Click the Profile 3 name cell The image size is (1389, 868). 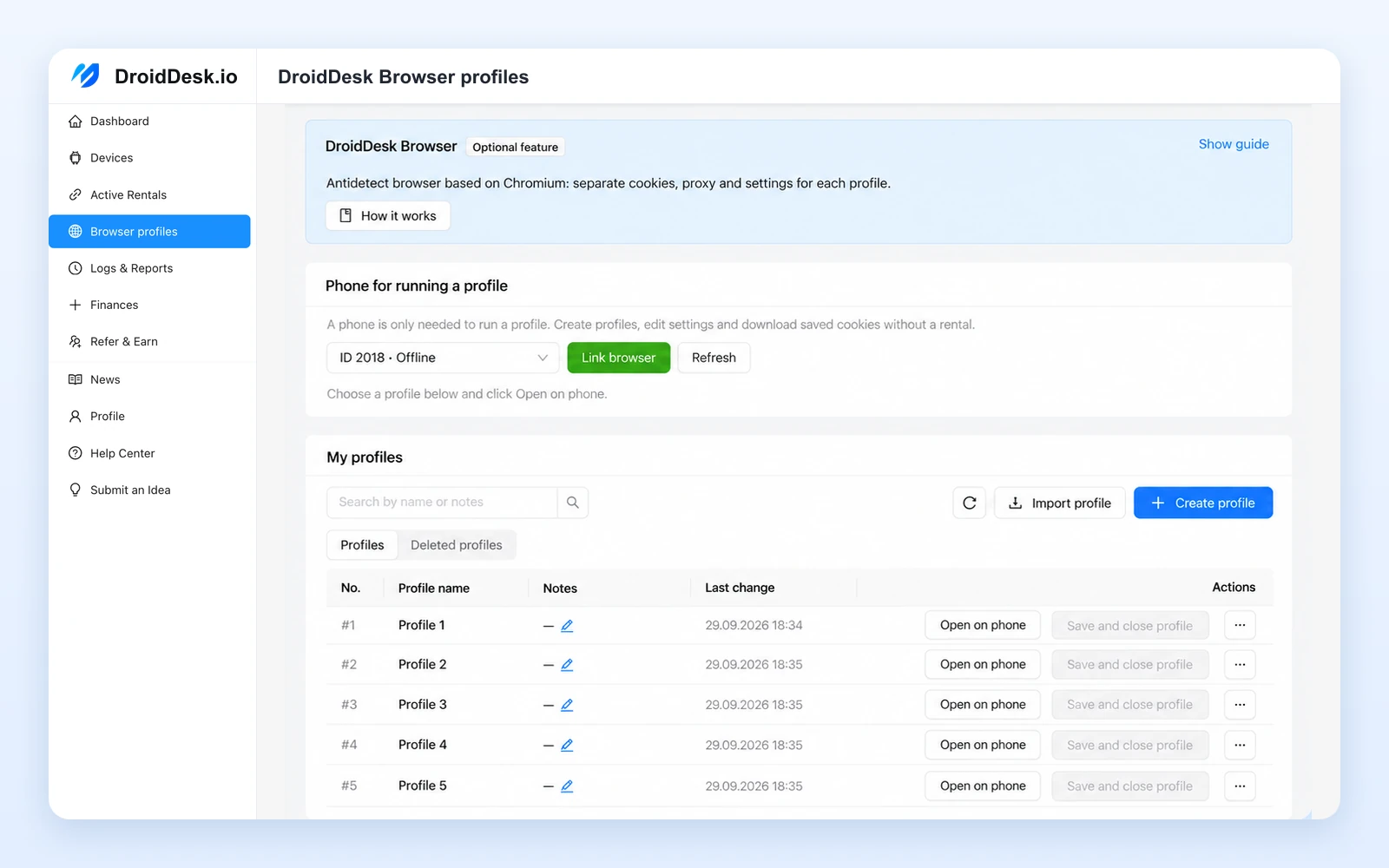[x=423, y=704]
